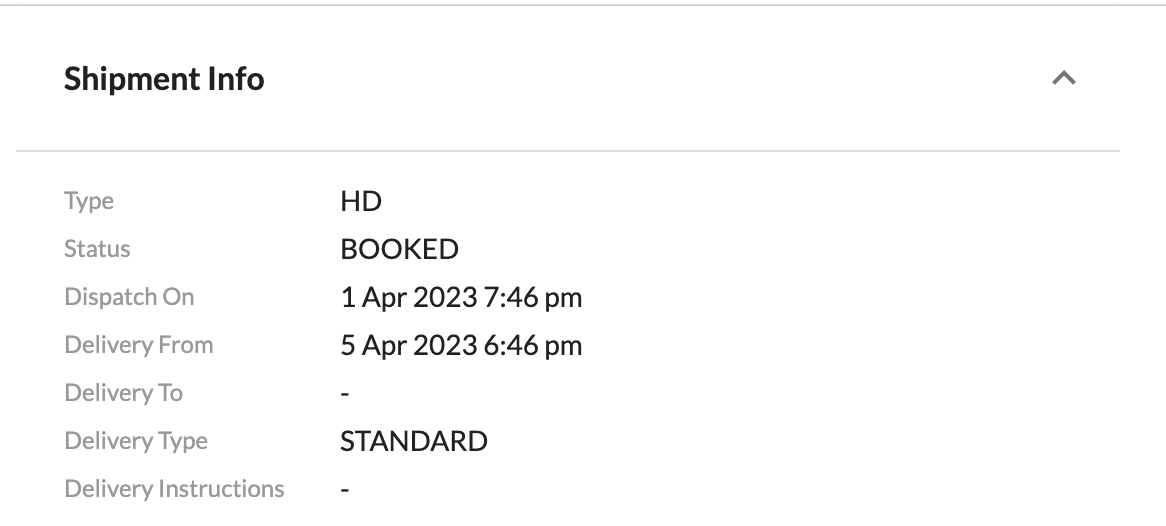Screen dimensions: 1166x526
Task: Click the dispatch date 1 Apr 2023
Action: tap(407, 297)
